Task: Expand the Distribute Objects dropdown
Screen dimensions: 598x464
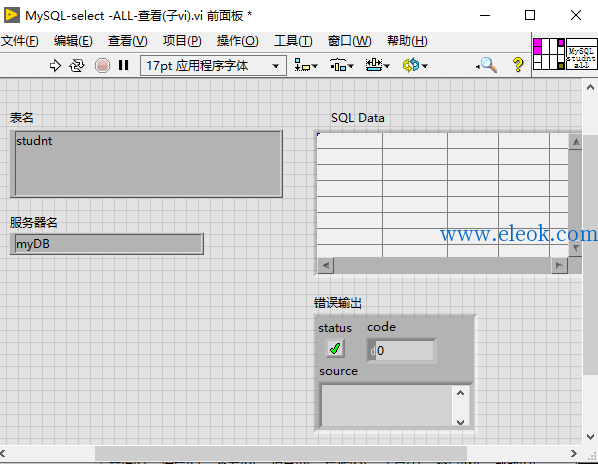Action: [x=341, y=66]
